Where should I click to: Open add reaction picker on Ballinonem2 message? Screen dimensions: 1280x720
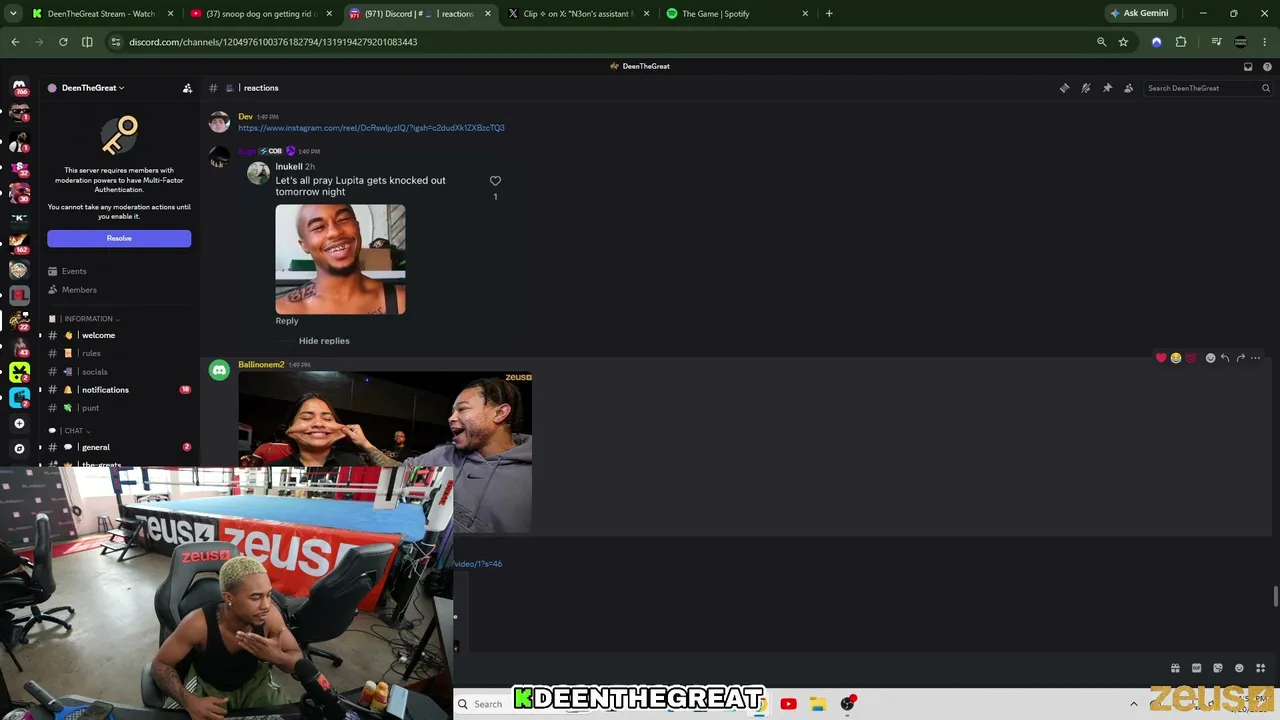pyautogui.click(x=1210, y=358)
